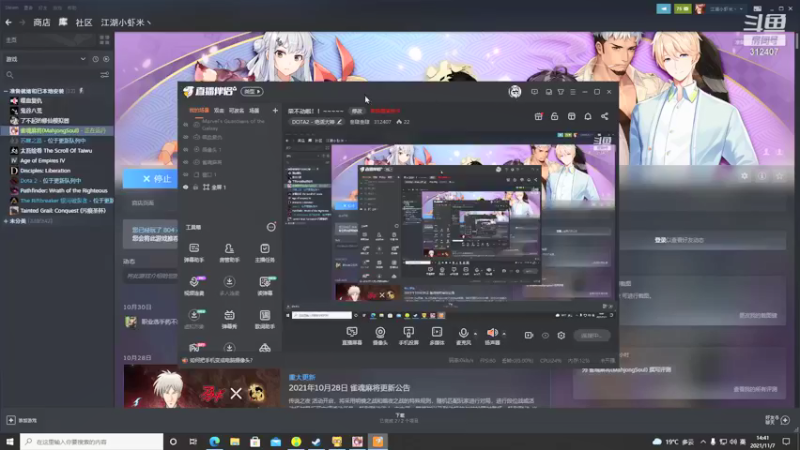Viewport: 800px width, 450px height.
Task: Add a camera source (摄像头)
Action: coord(380,336)
